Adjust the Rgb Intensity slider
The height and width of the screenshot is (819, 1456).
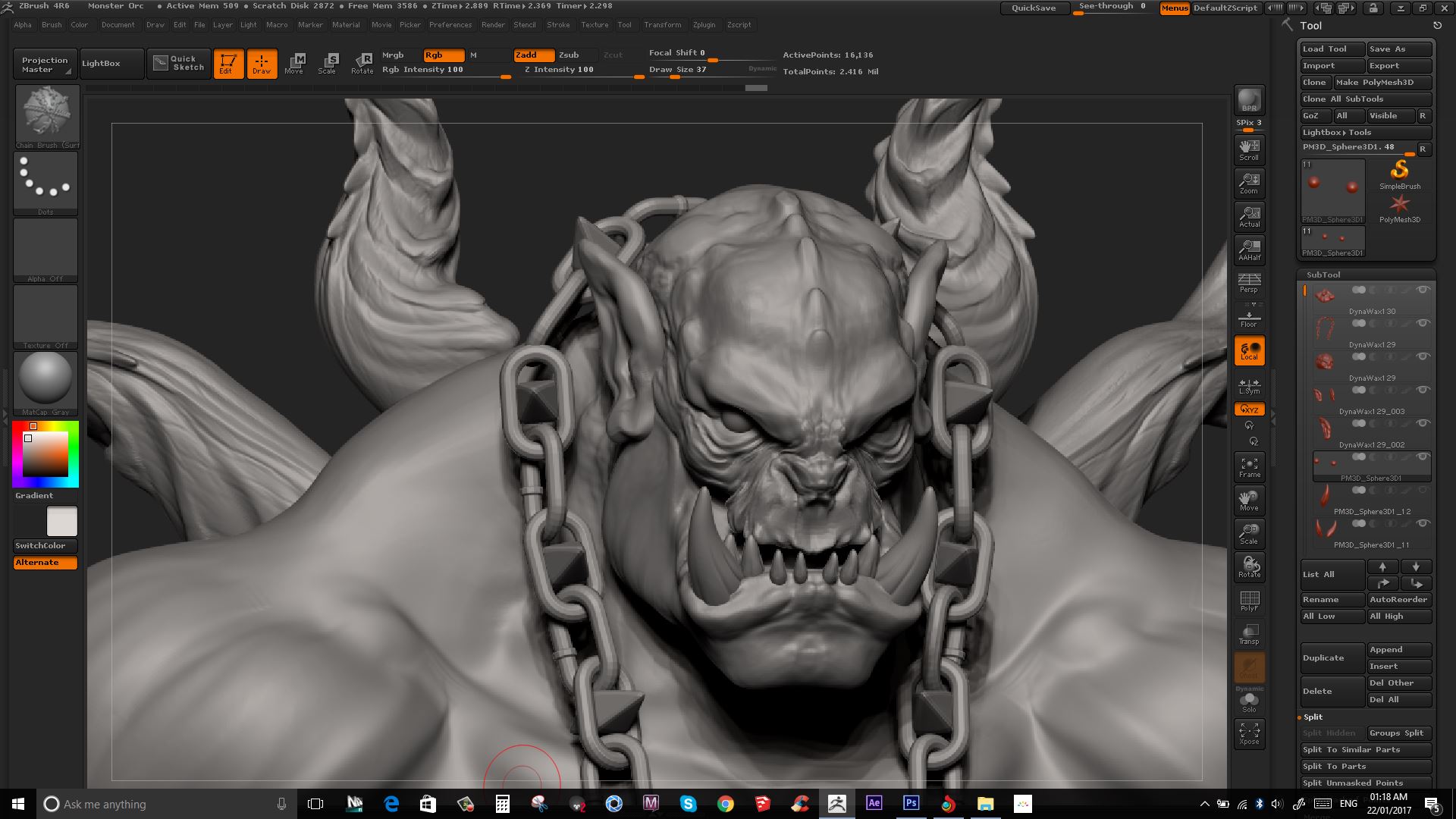pos(446,71)
